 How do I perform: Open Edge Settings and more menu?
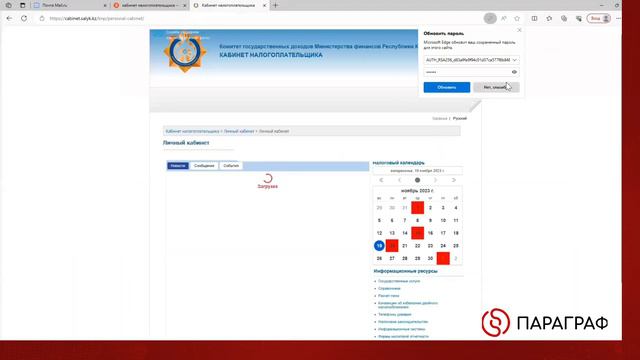pos(619,18)
